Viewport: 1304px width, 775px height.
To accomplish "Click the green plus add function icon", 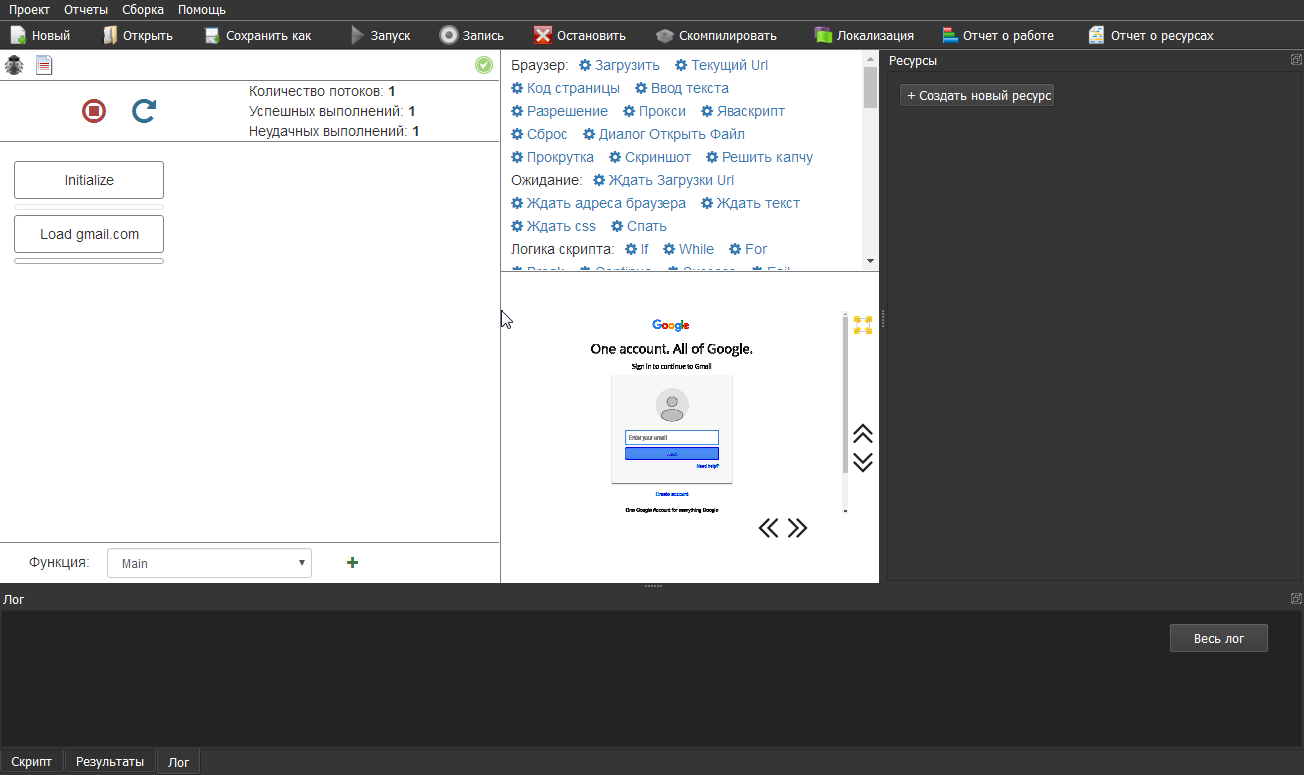I will (352, 563).
